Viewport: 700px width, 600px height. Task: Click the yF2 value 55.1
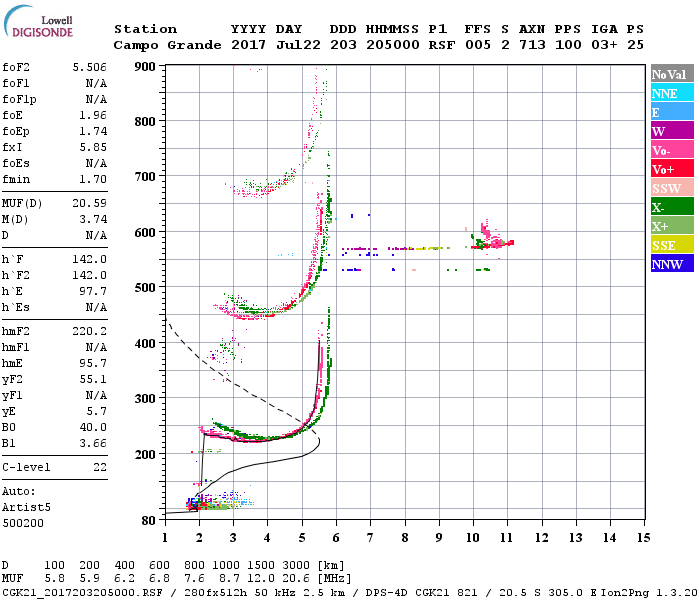[x=93, y=379]
